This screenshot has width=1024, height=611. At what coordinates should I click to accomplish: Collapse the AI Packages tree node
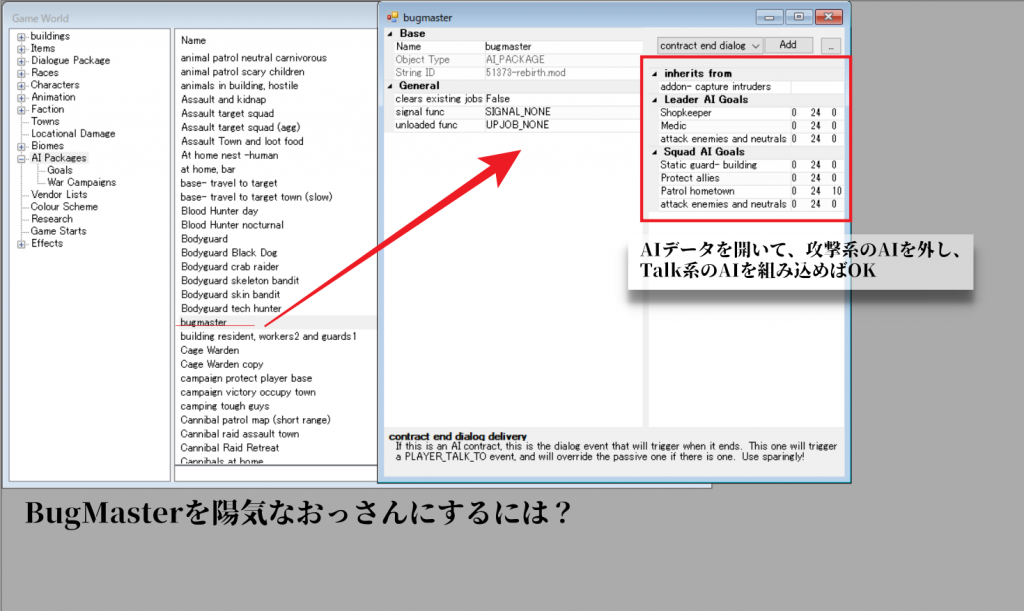[22, 158]
